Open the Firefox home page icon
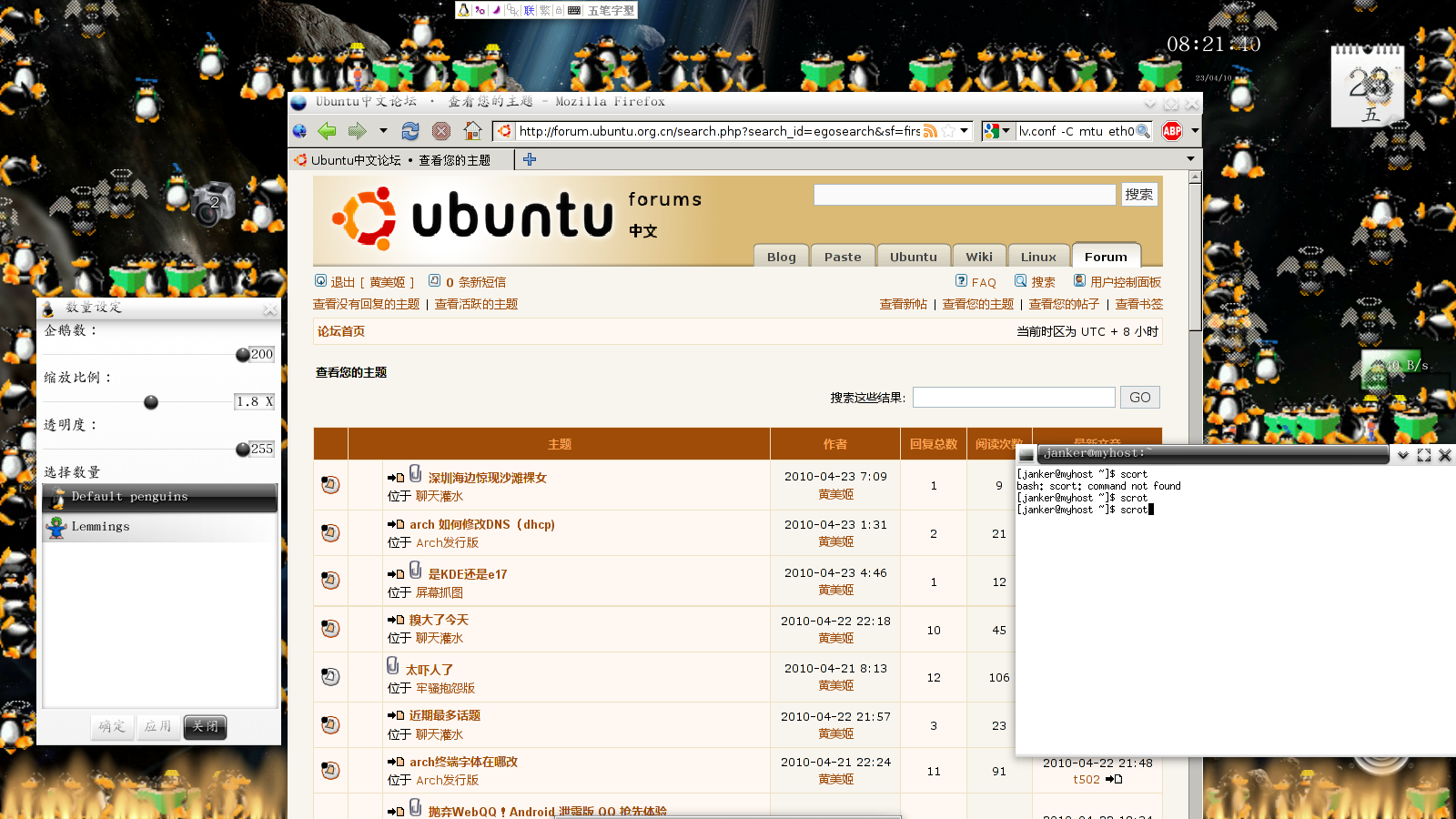Viewport: 1456px width, 819px height. (472, 131)
